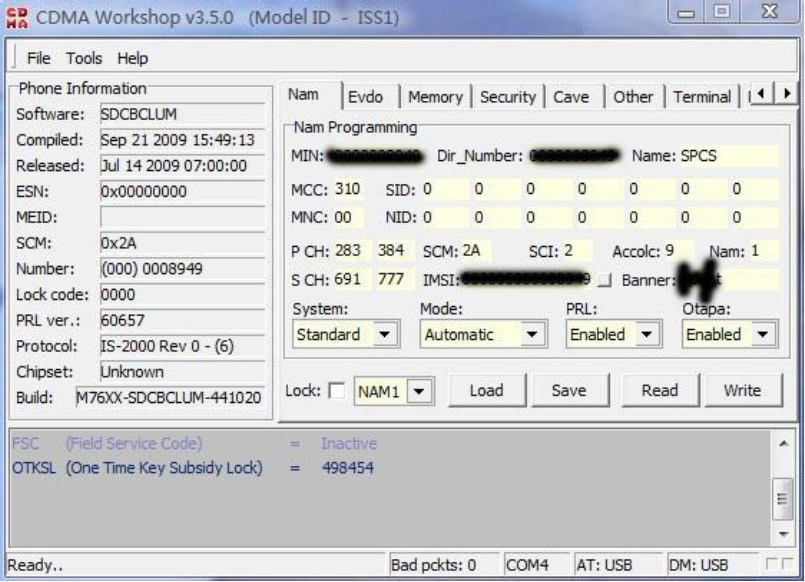Click the ESN value 0x00000000
This screenshot has width=805, height=582.
182,191
